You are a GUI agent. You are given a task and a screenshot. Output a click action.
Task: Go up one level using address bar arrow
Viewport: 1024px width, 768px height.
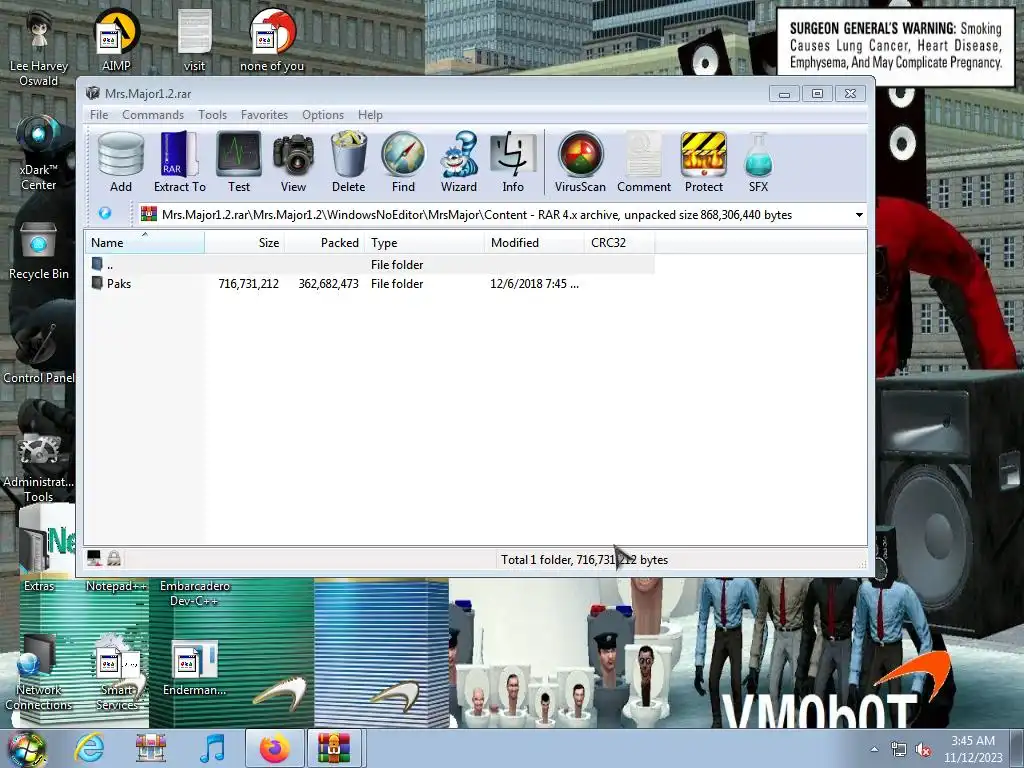click(105, 214)
